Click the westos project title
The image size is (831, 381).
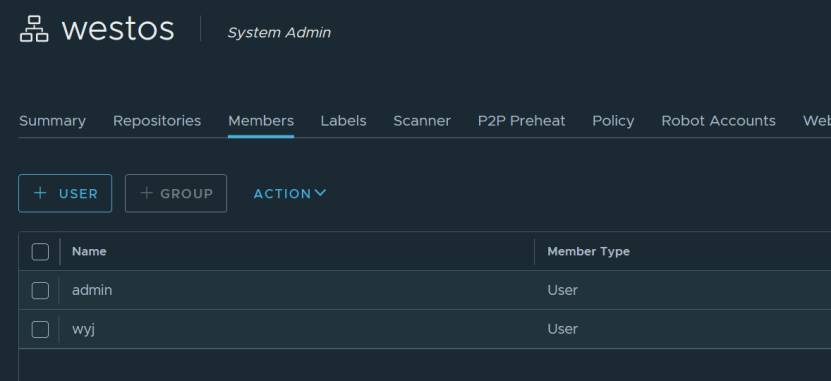click(x=118, y=29)
